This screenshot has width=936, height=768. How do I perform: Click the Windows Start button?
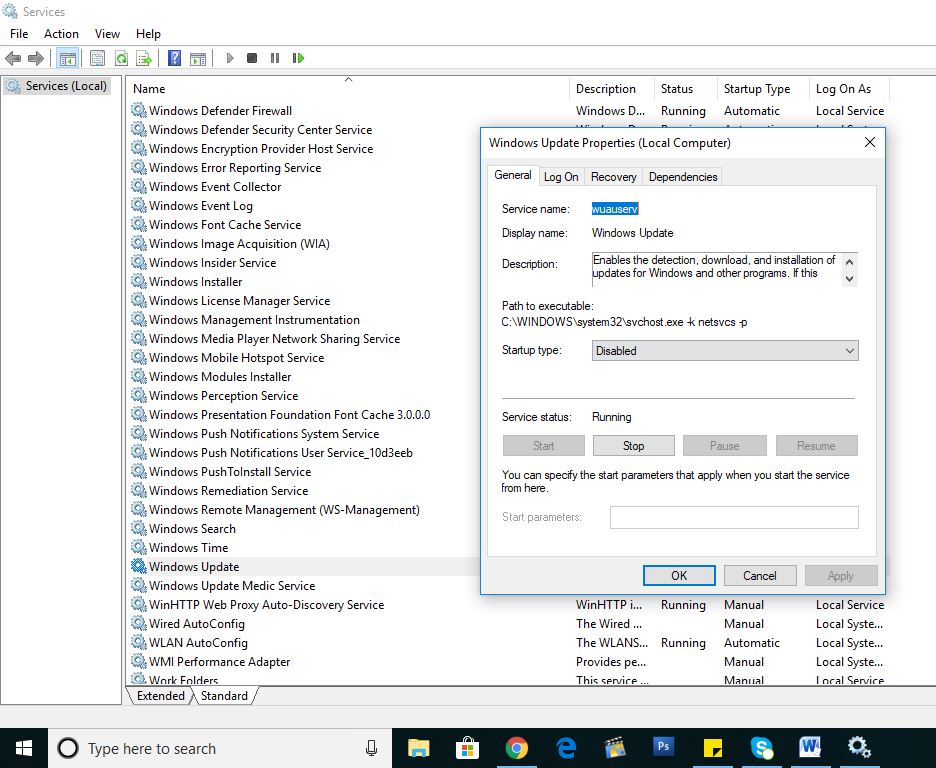[24, 748]
